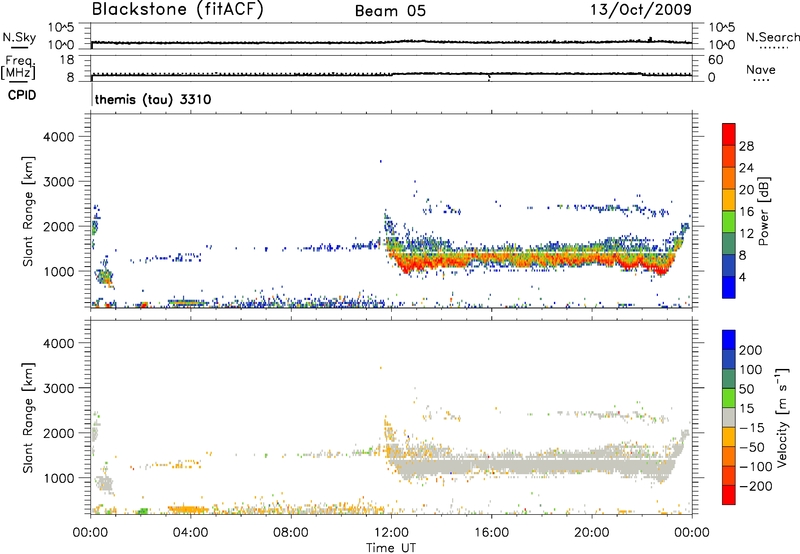Click the "3000" range tick of power panel
Viewport: 800px width, 554px height.
pos(59,182)
